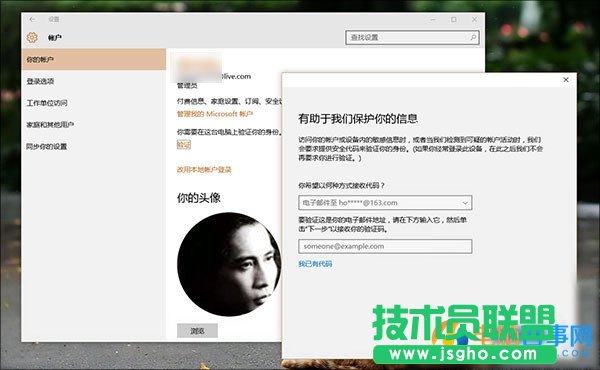The image size is (600, 370).
Task: Maximize the Settings window
Action: (453, 19)
